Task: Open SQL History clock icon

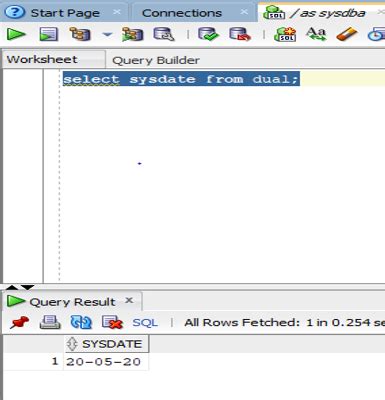Action: point(376,34)
